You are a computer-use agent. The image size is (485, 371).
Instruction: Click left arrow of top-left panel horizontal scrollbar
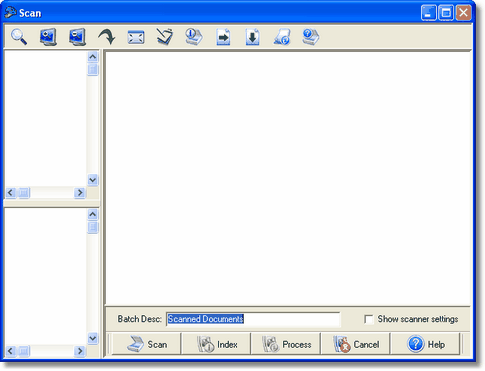click(x=11, y=193)
